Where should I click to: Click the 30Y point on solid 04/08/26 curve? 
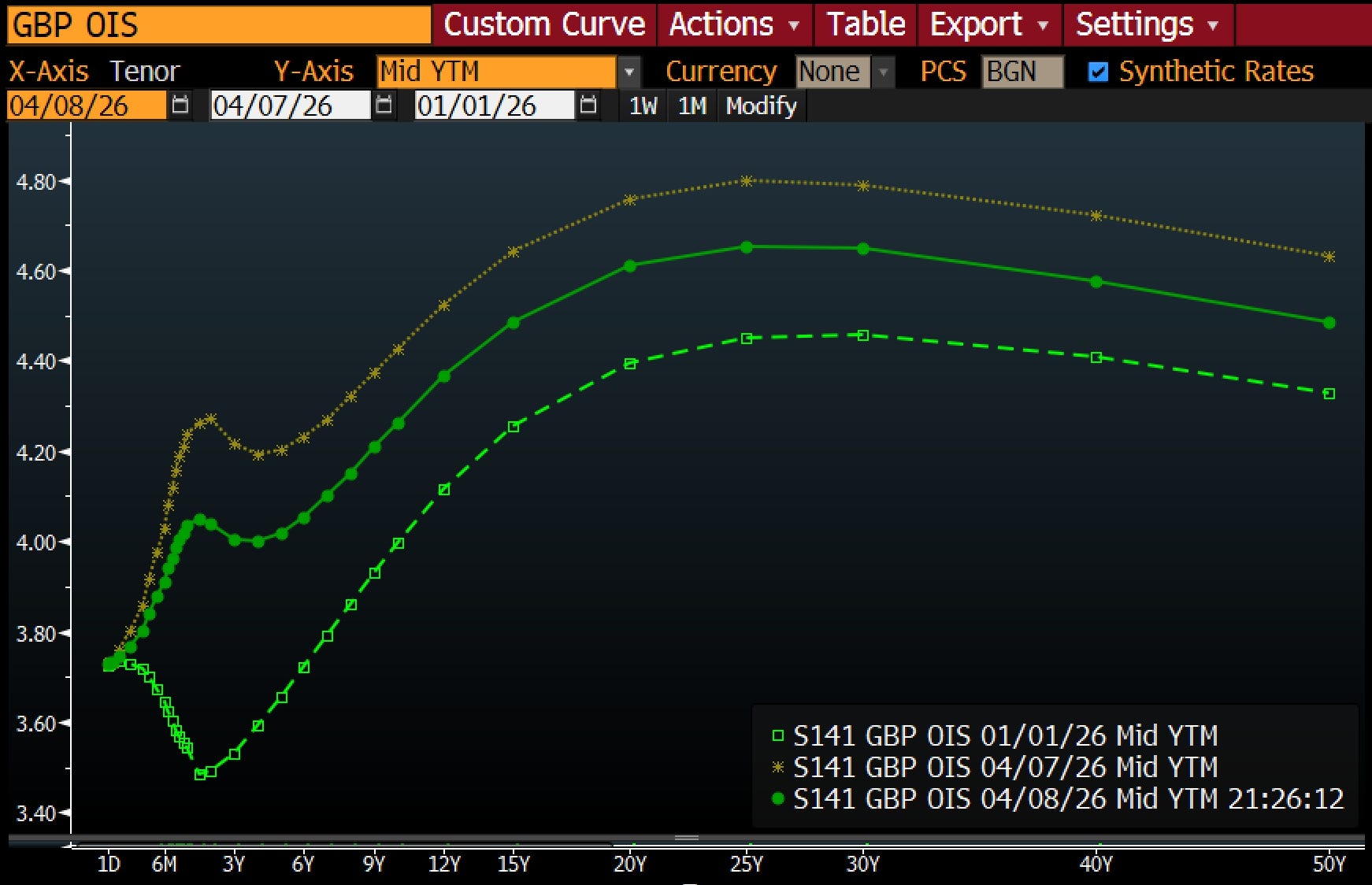tap(863, 249)
